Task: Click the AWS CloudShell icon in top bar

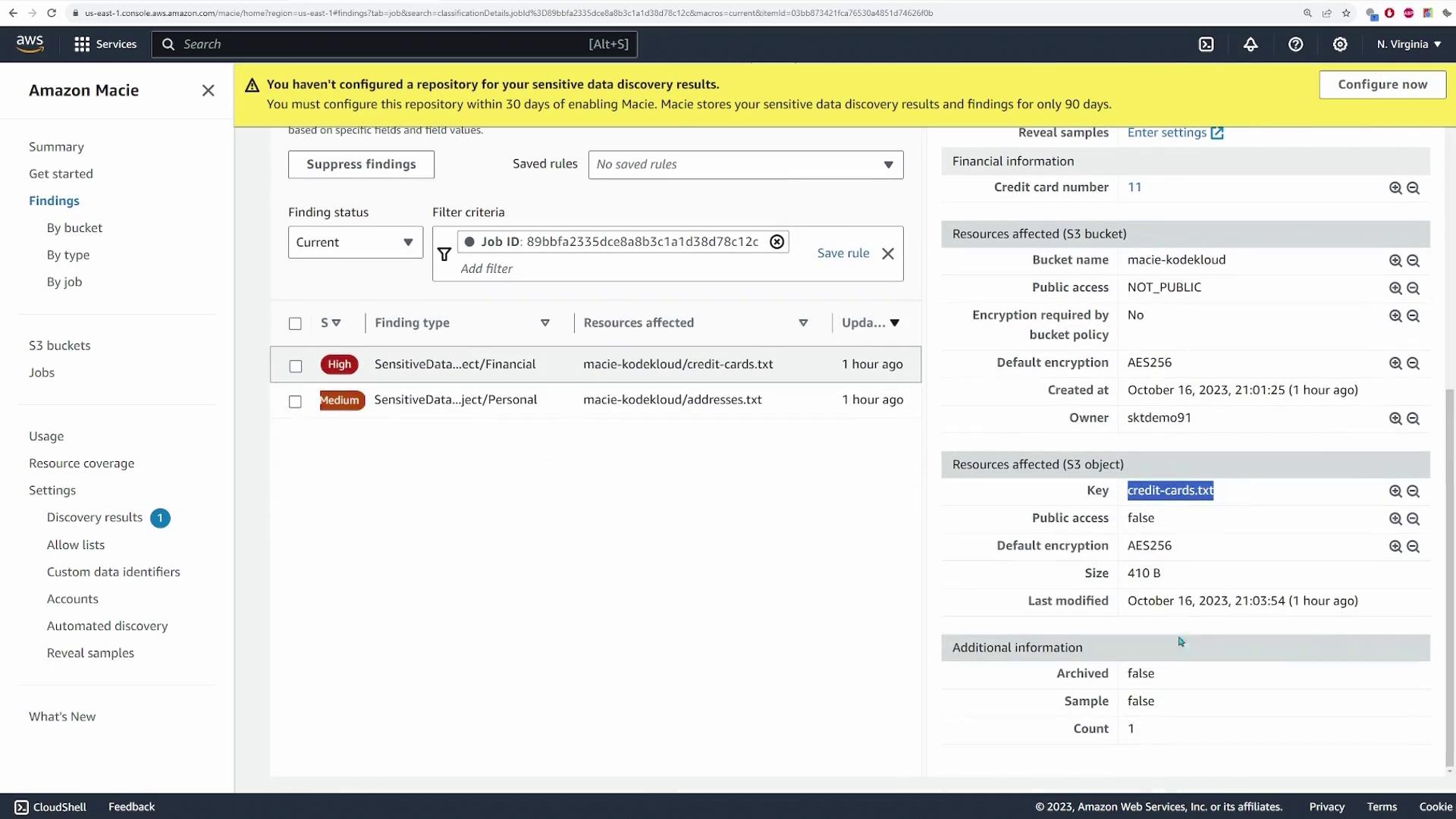Action: pos(1206,45)
